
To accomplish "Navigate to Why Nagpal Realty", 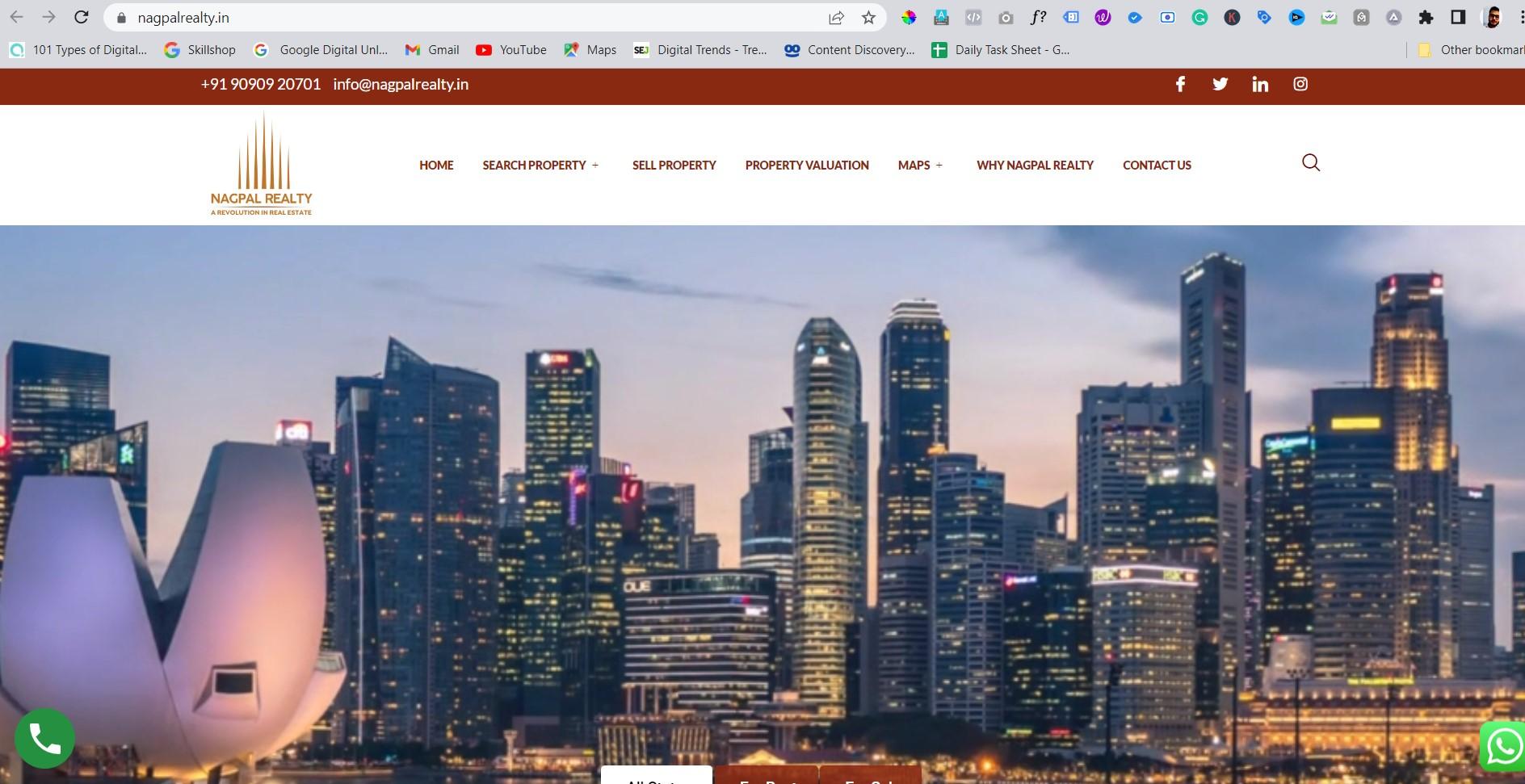I will click(x=1035, y=166).
